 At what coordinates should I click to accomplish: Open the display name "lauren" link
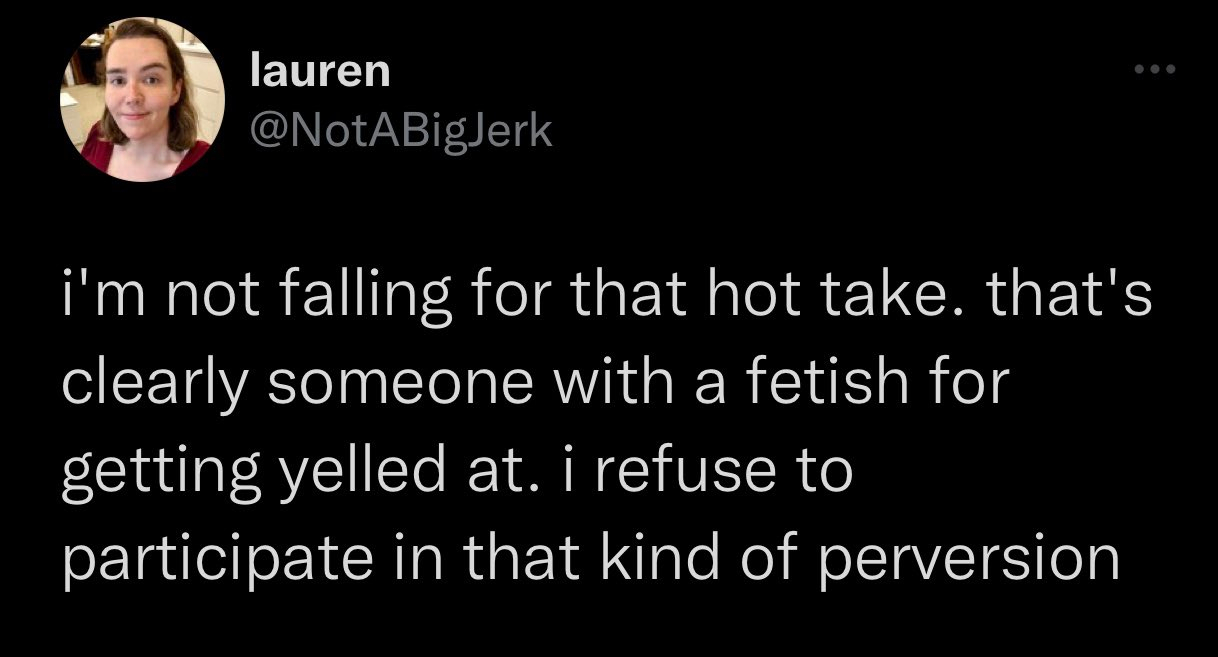320,72
